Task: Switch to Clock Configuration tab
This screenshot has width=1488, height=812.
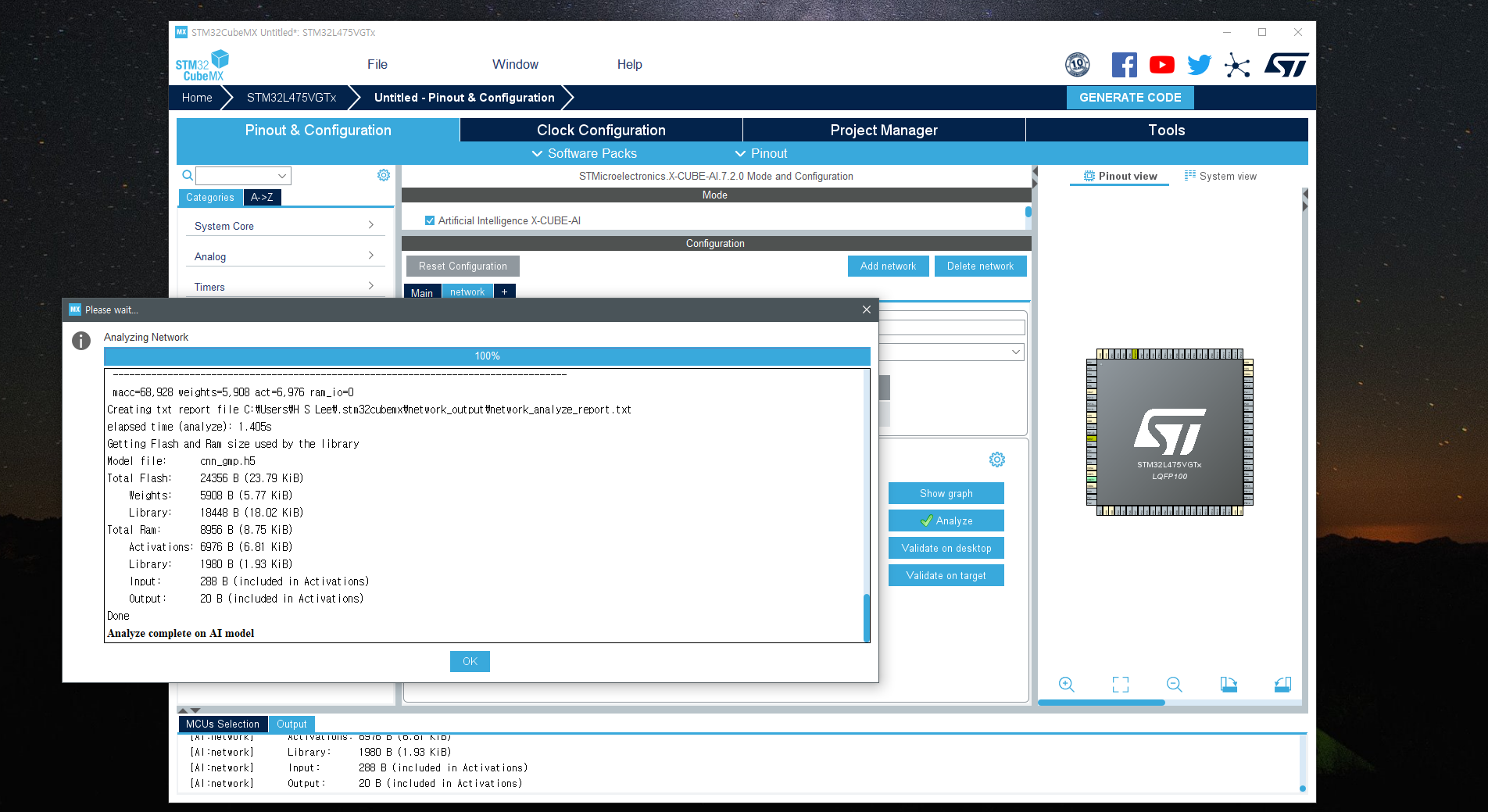Action: tap(601, 130)
